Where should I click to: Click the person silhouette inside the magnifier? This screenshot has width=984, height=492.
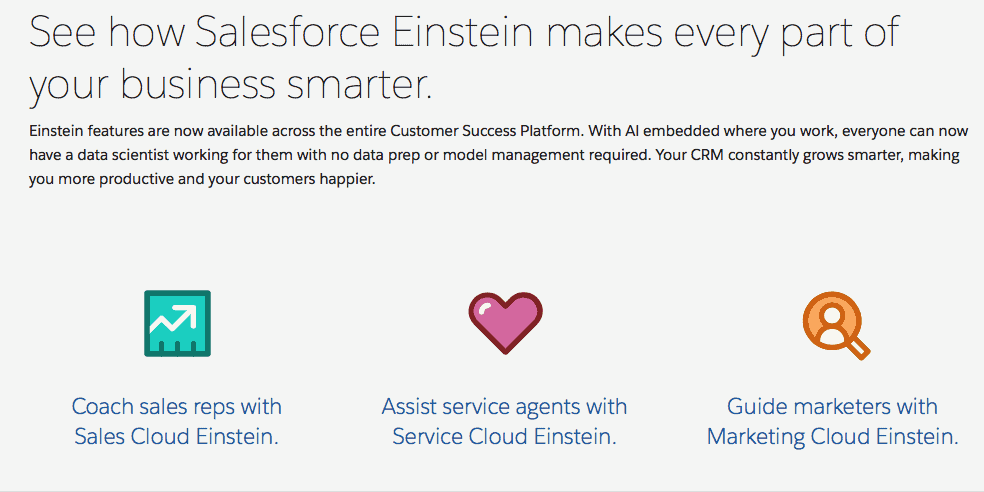point(832,321)
